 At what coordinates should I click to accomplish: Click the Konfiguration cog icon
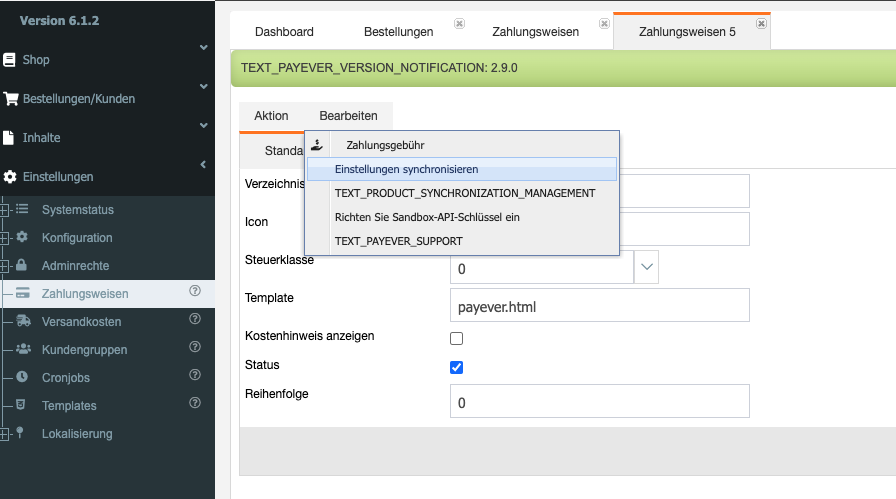tap(22, 237)
